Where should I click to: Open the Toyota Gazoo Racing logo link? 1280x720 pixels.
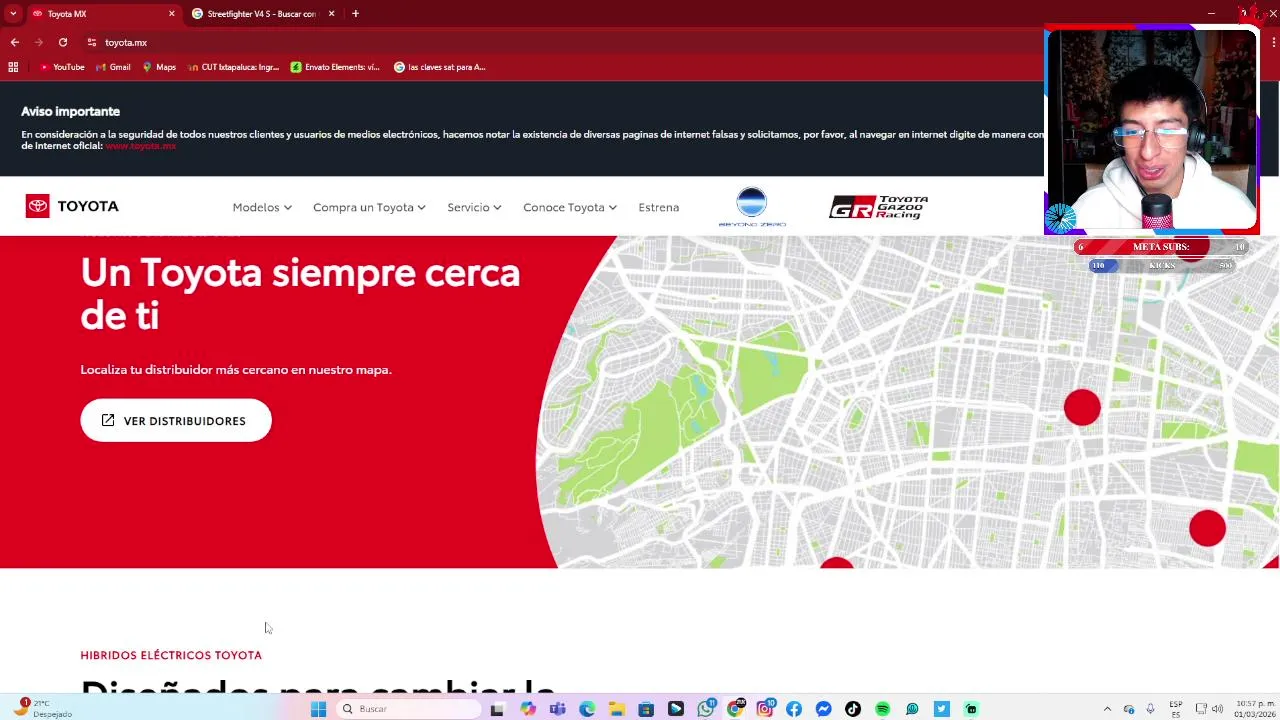pyautogui.click(x=879, y=207)
